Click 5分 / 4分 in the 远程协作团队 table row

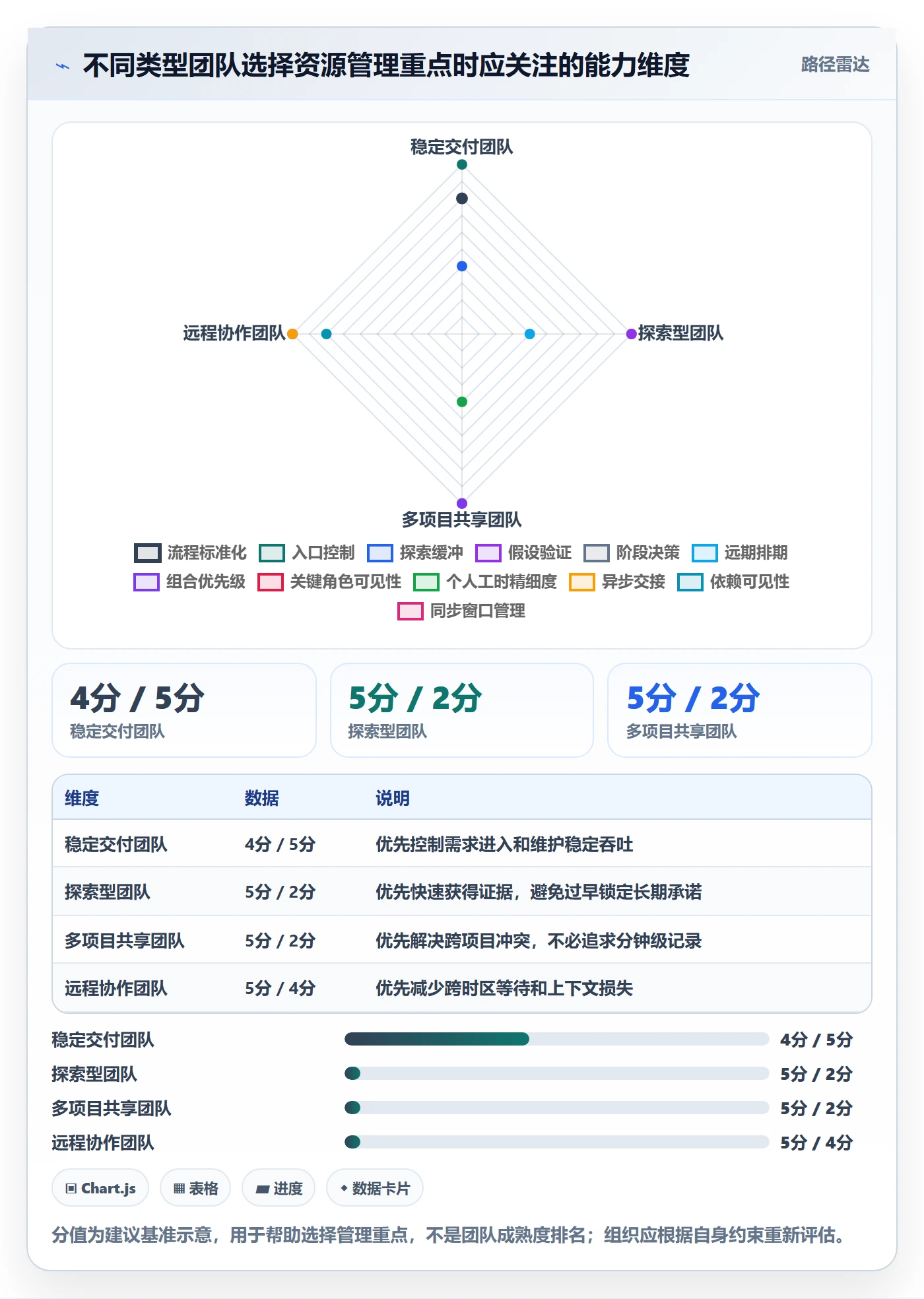(x=280, y=988)
